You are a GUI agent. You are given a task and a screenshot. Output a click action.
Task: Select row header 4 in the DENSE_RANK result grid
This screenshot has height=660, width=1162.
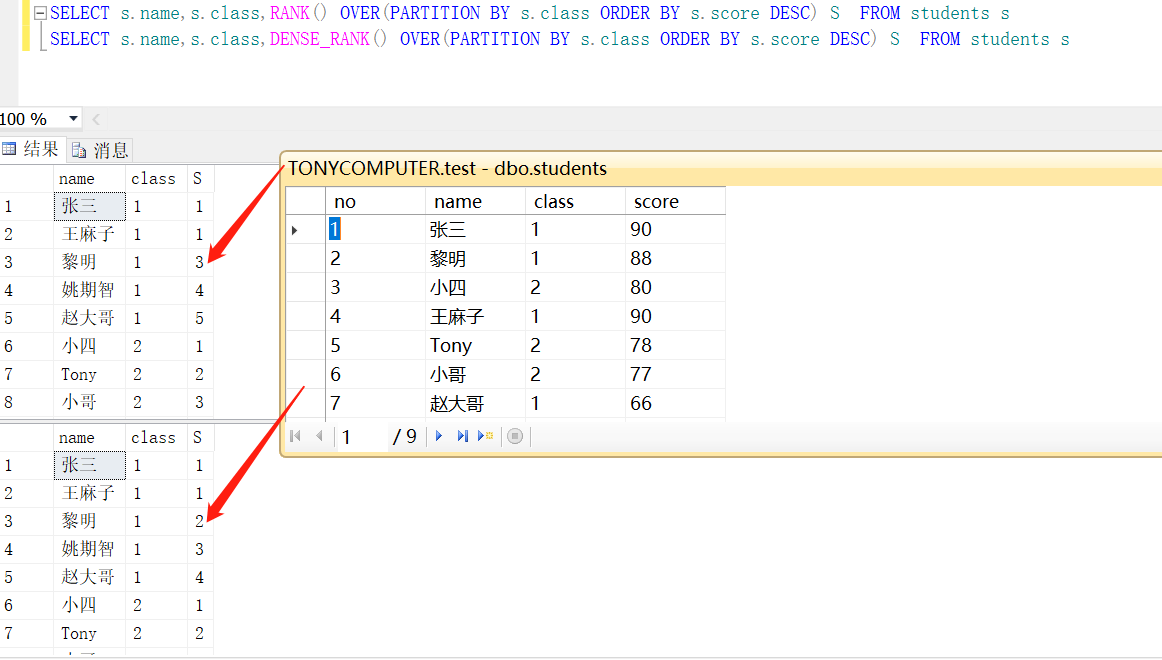point(27,550)
